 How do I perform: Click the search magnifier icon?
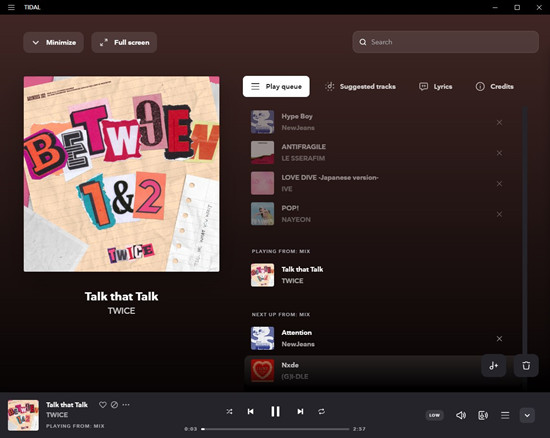pos(363,42)
